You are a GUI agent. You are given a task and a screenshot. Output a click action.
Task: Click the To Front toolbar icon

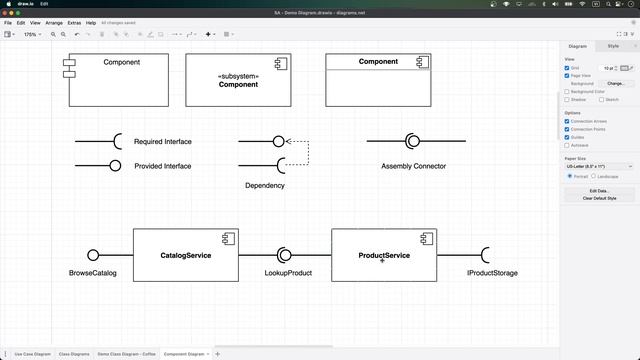pos(116,34)
